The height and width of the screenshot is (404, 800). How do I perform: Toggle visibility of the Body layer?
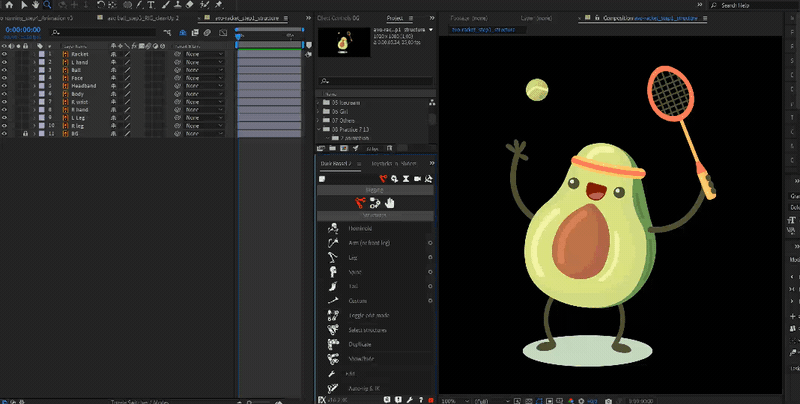click(5, 93)
